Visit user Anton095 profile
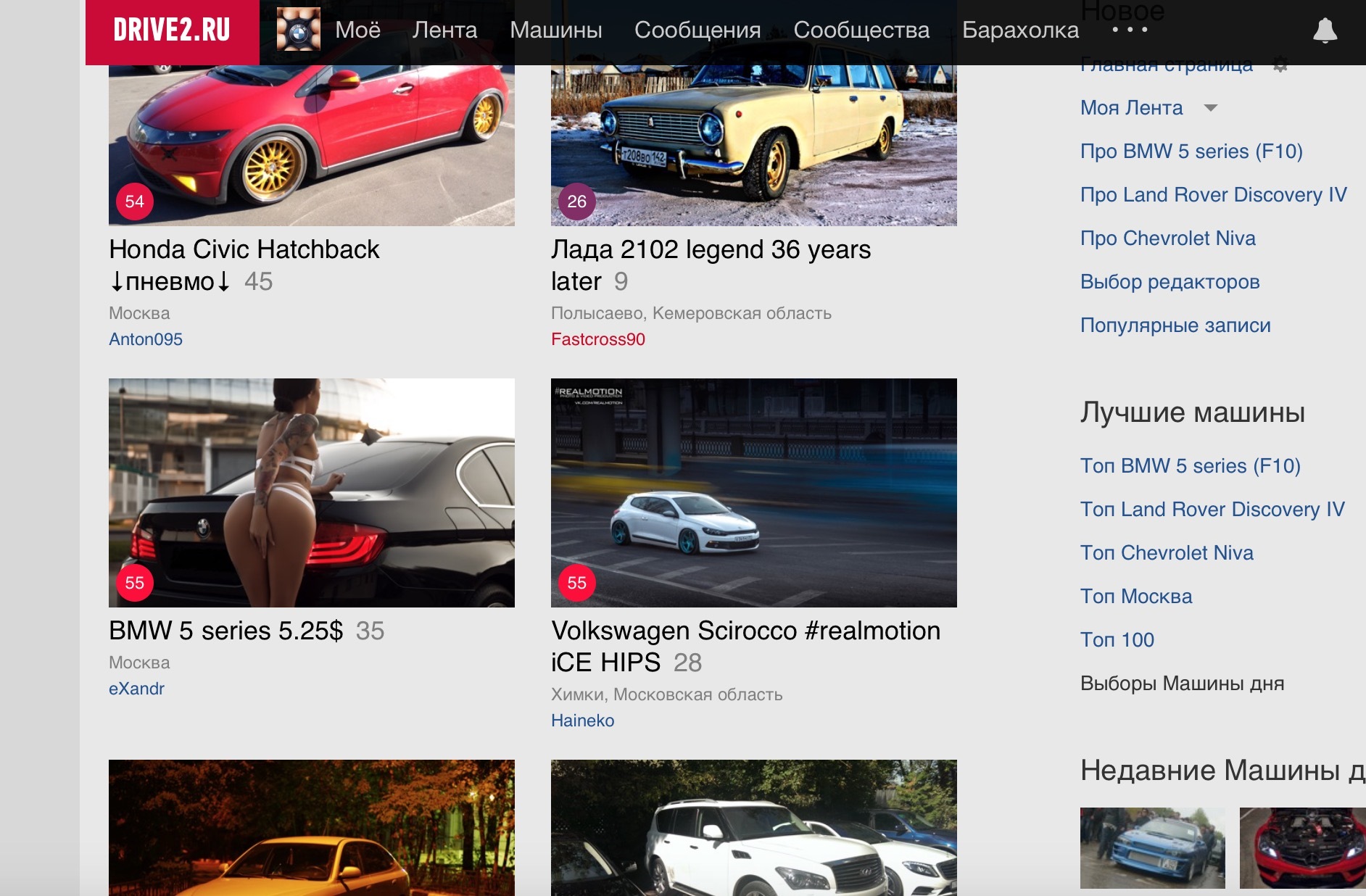 (146, 339)
